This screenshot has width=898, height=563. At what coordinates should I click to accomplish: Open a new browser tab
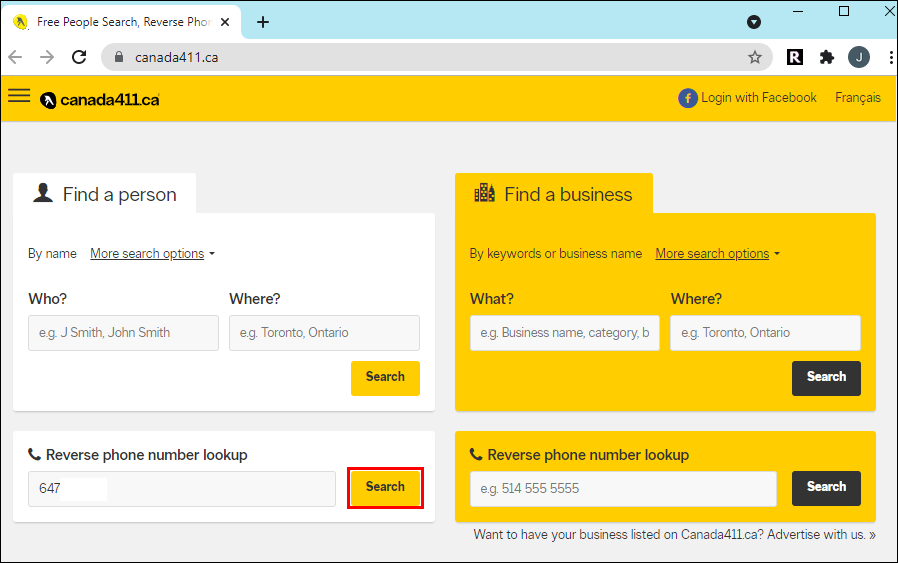coord(263,22)
